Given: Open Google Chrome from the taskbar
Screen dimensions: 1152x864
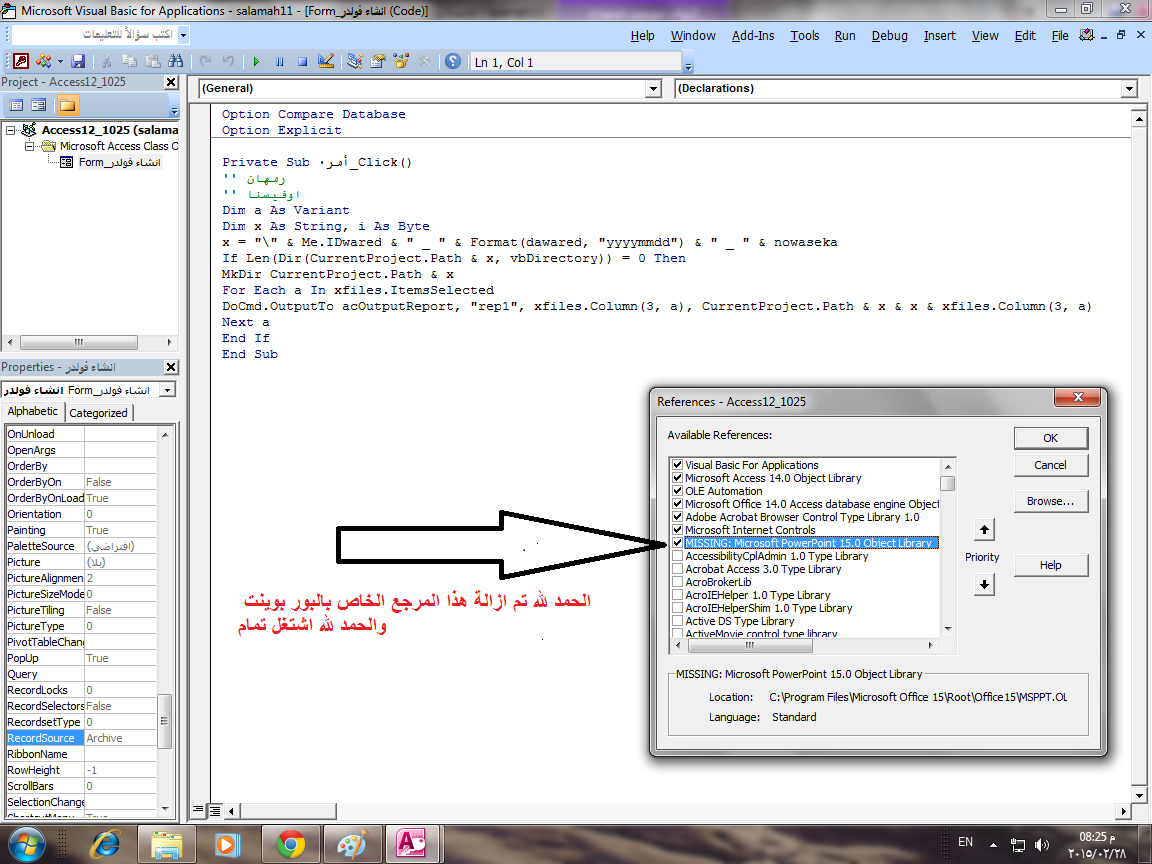Looking at the screenshot, I should [291, 844].
